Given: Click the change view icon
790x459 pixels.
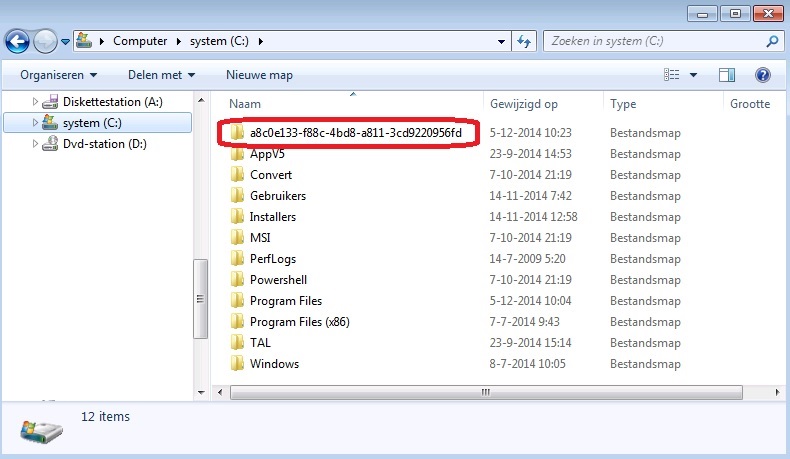Looking at the screenshot, I should pos(672,75).
